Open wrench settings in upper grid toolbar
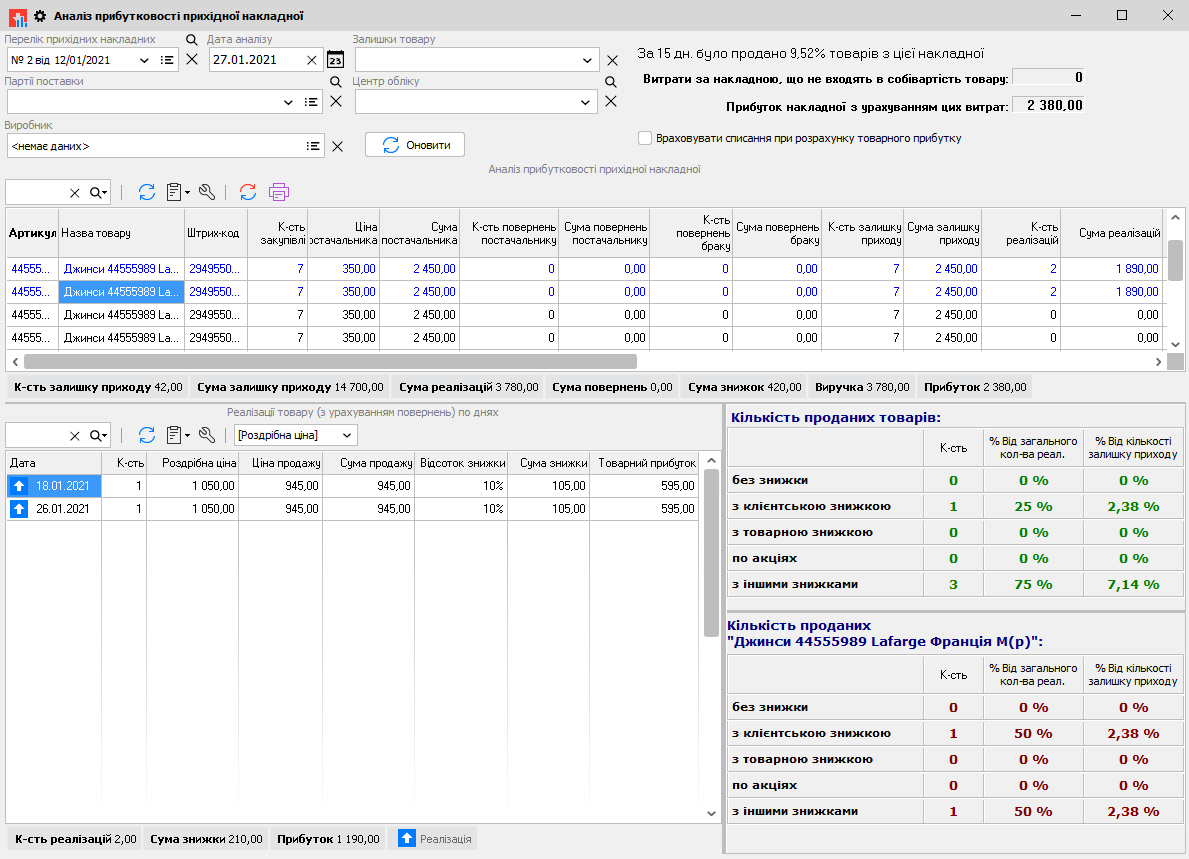 coord(207,192)
